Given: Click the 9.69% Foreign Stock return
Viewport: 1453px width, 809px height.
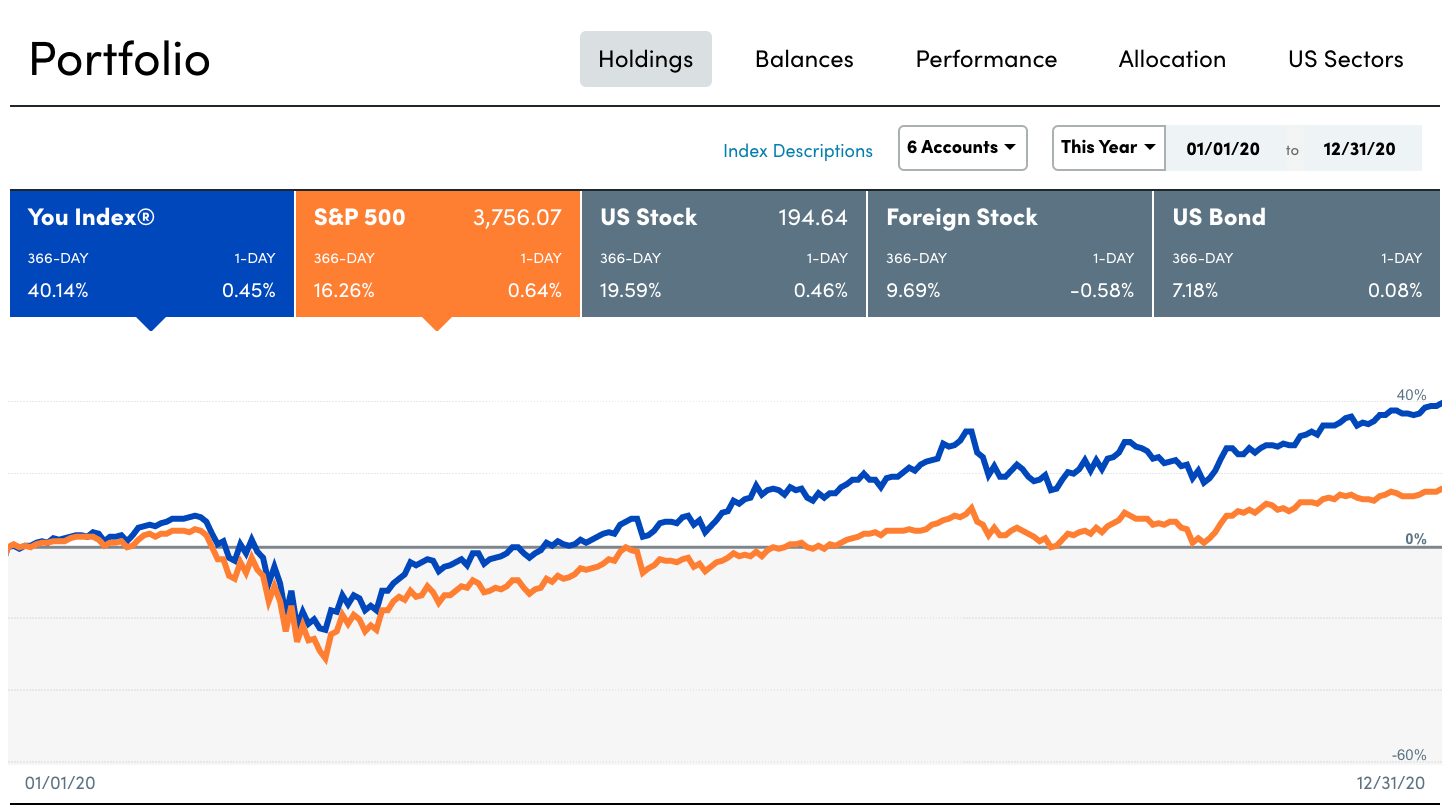Looking at the screenshot, I should click(912, 291).
